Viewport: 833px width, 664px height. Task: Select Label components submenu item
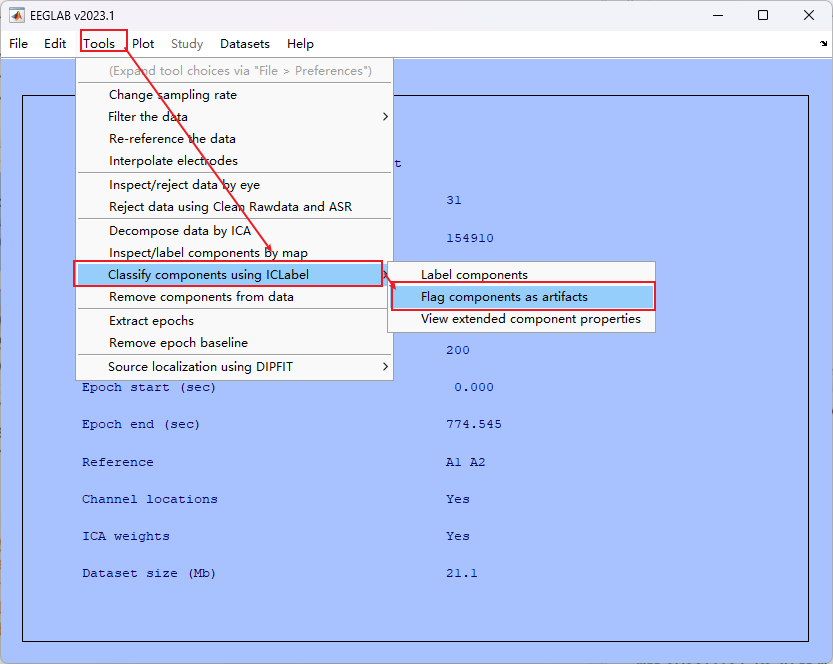click(x=522, y=275)
